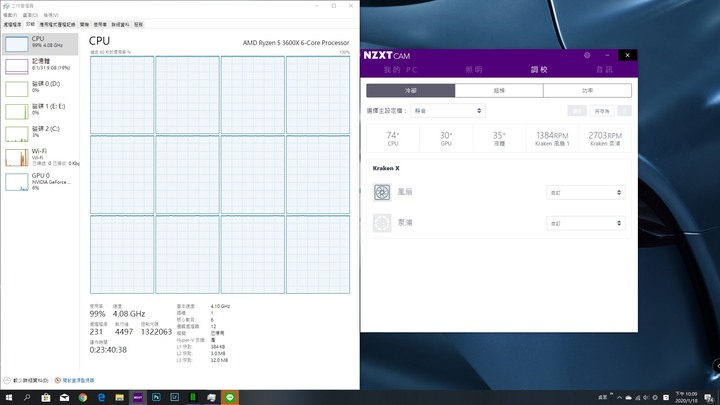Launch Google Chrome from taskbar

tap(83, 398)
